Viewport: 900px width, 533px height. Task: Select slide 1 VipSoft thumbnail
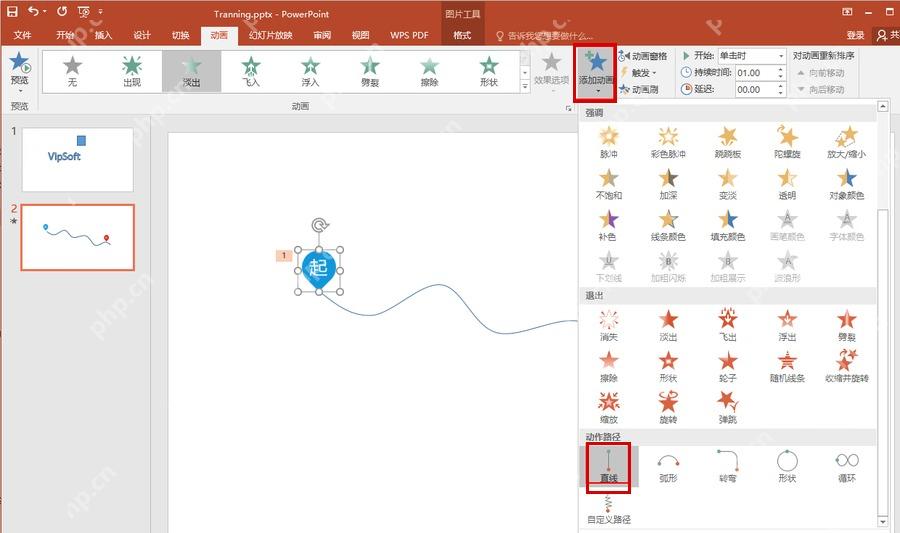click(x=77, y=159)
